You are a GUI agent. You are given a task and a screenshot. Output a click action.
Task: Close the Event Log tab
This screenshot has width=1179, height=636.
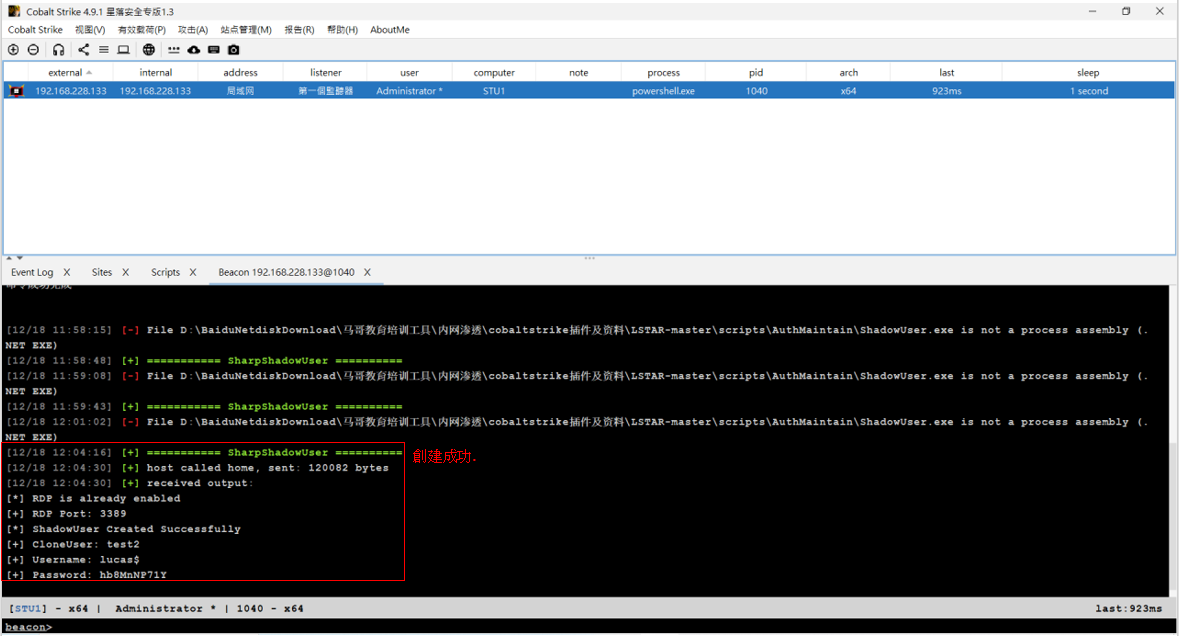click(66, 272)
